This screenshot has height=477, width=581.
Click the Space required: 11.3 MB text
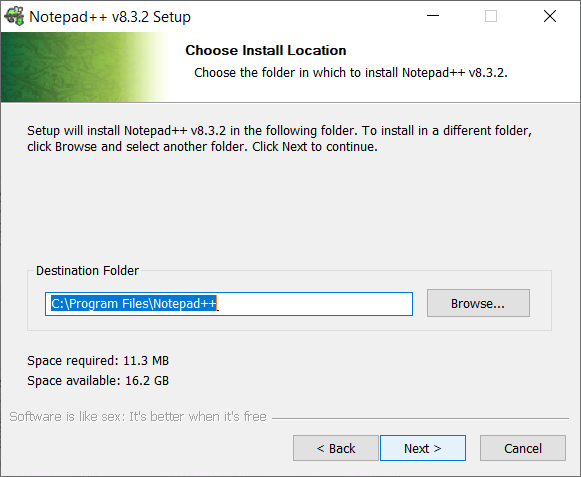click(x=98, y=361)
